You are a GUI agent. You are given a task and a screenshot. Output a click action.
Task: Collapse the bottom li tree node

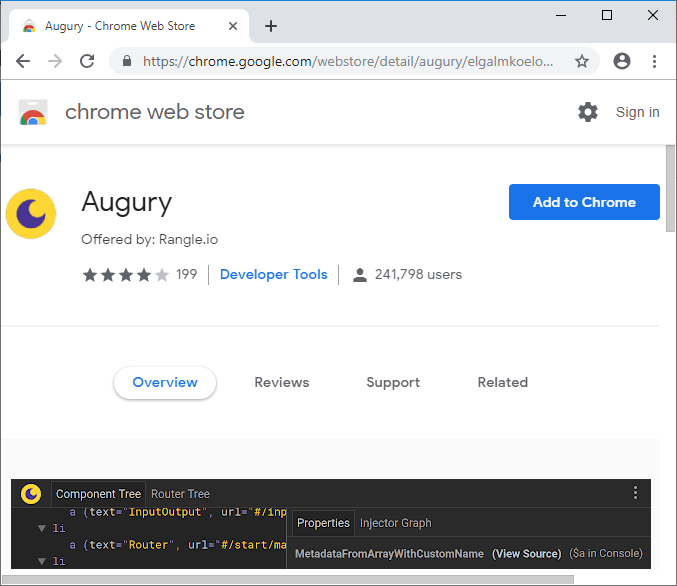[42, 561]
